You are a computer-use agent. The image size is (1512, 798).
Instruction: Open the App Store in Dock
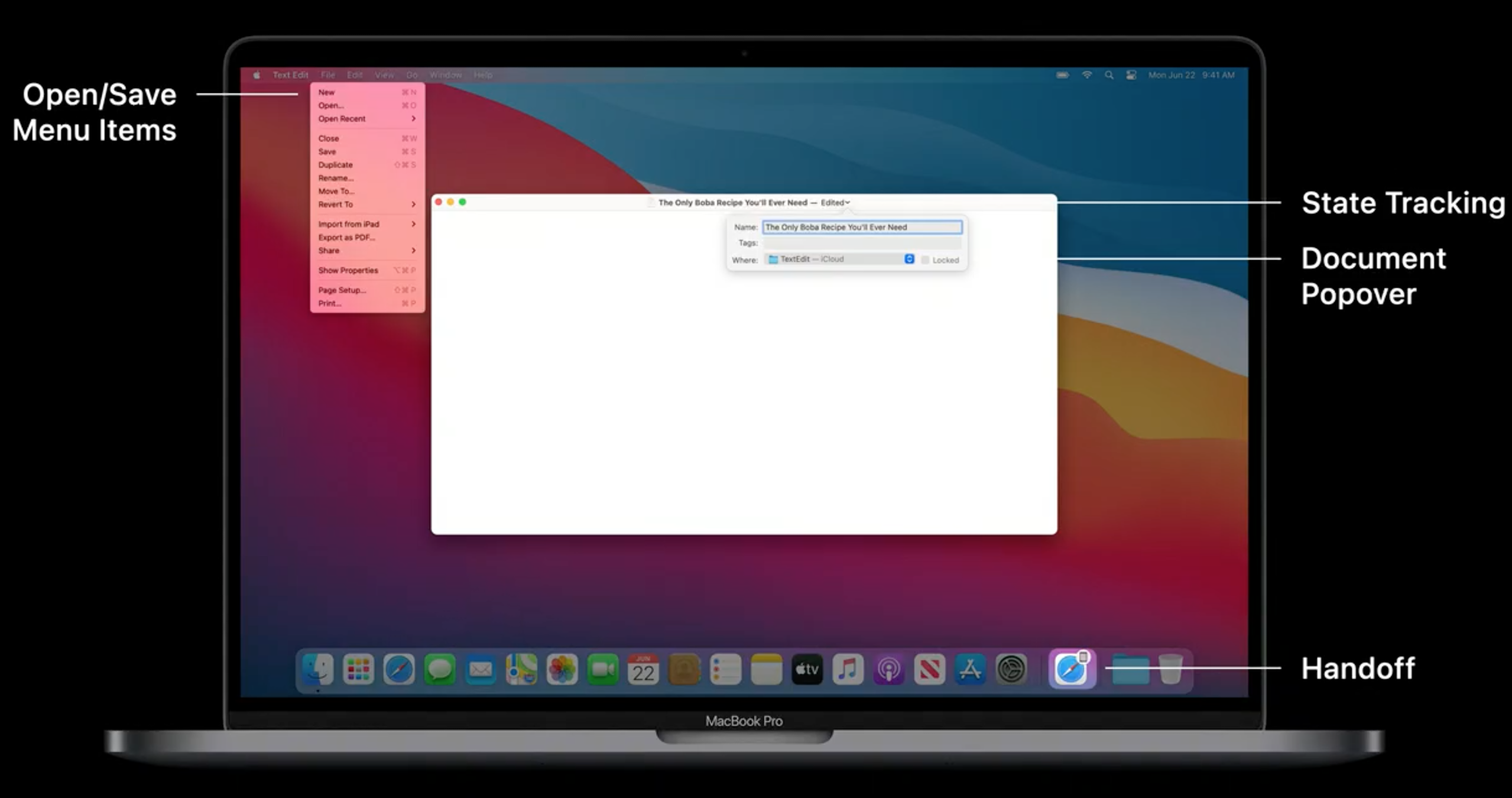click(970, 670)
